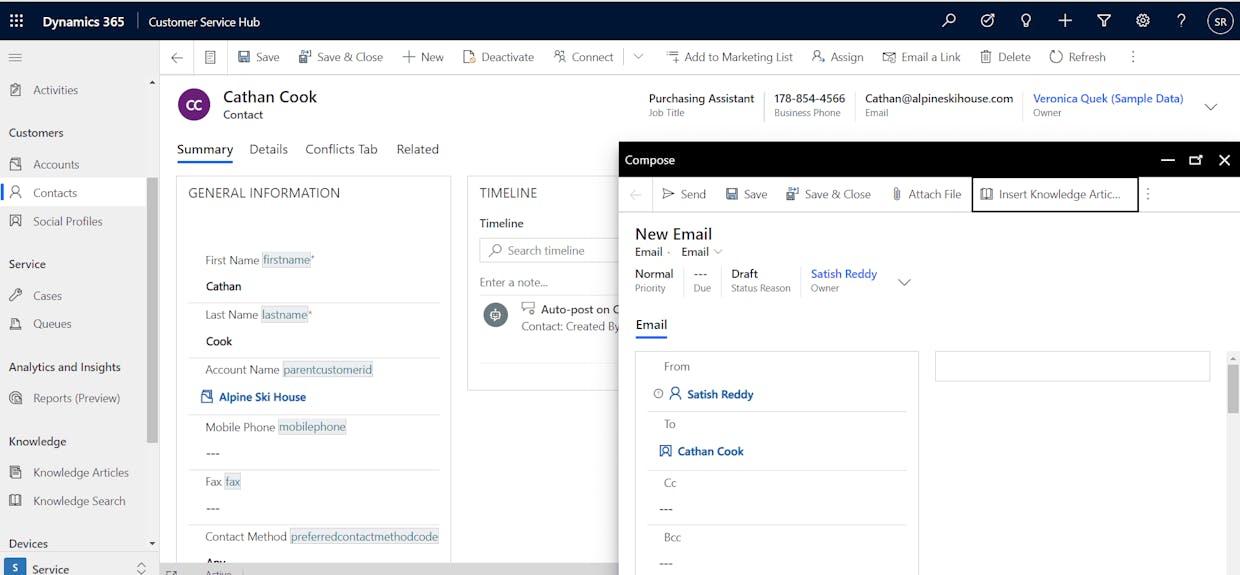Switch to the Summary tab
1240x575 pixels.
pyautogui.click(x=205, y=149)
